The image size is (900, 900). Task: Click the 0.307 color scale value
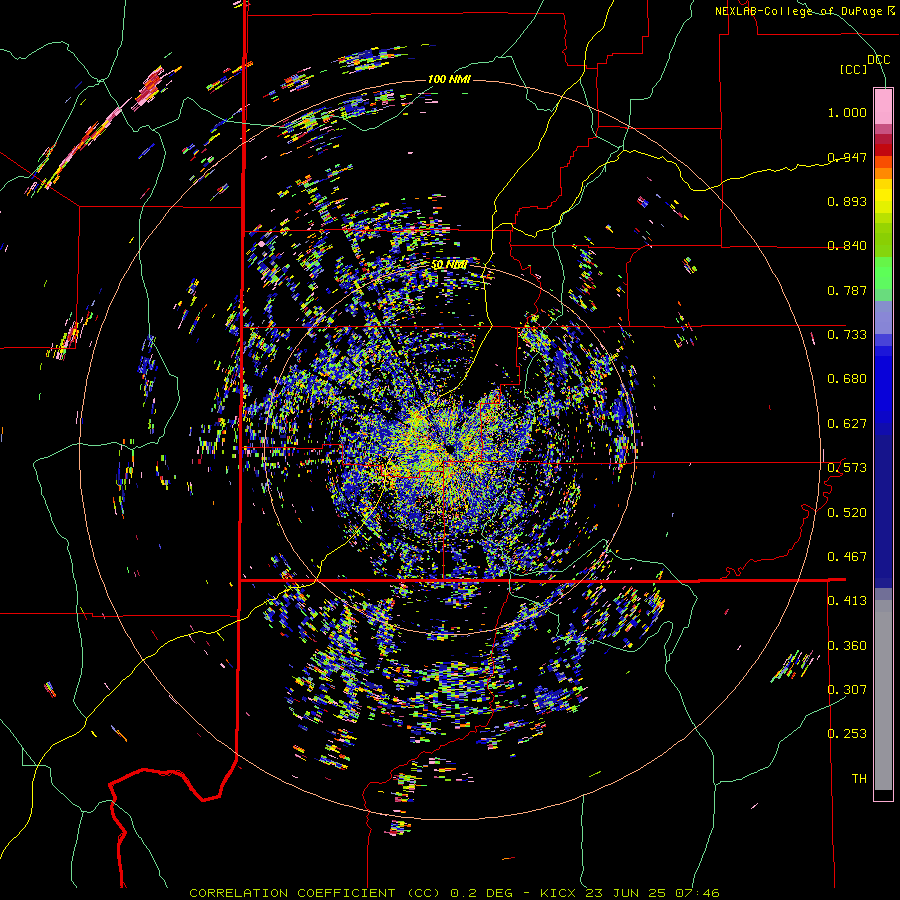[x=847, y=690]
